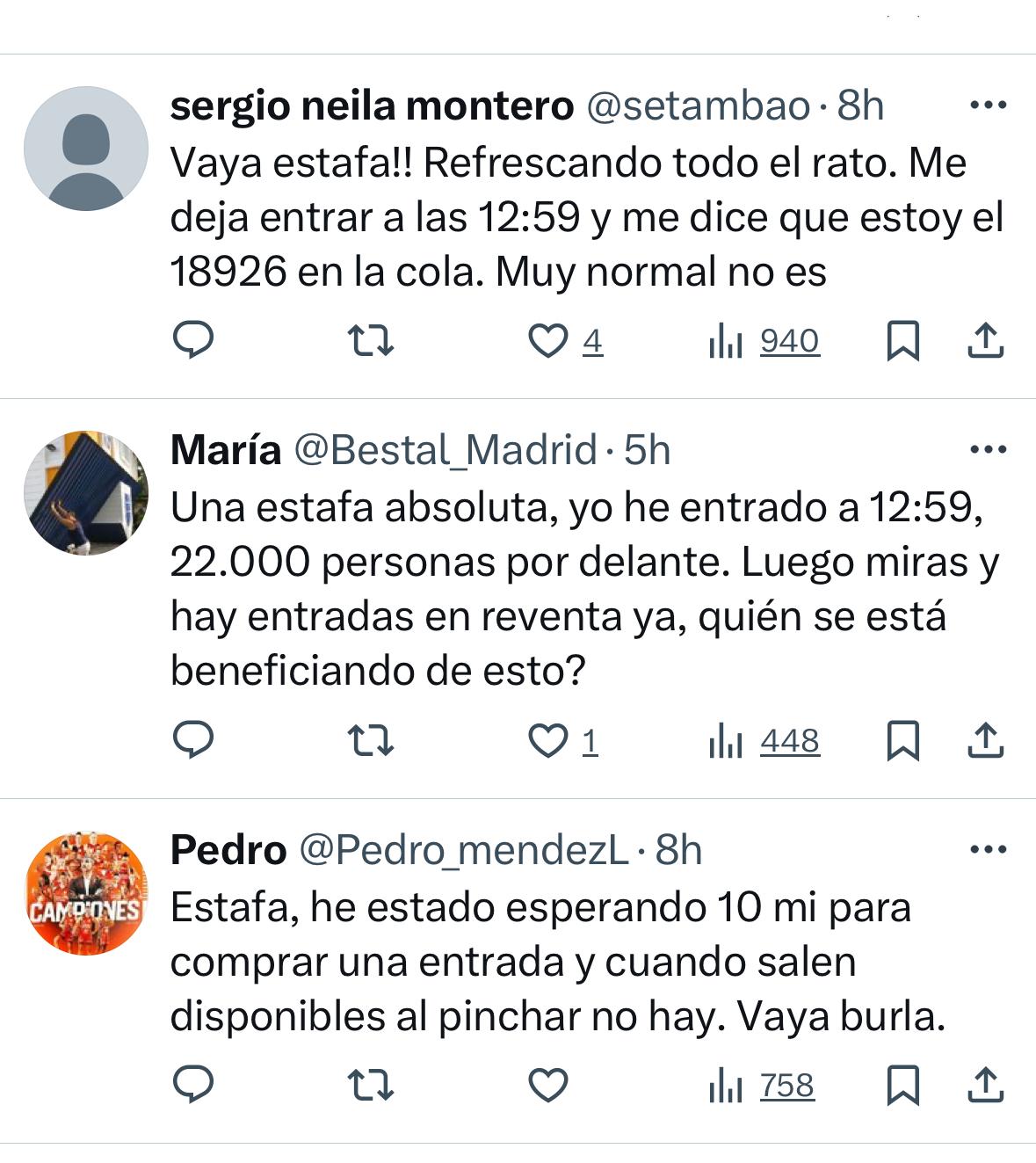Retweet Pedro's post about Vaya burla

370,1086
